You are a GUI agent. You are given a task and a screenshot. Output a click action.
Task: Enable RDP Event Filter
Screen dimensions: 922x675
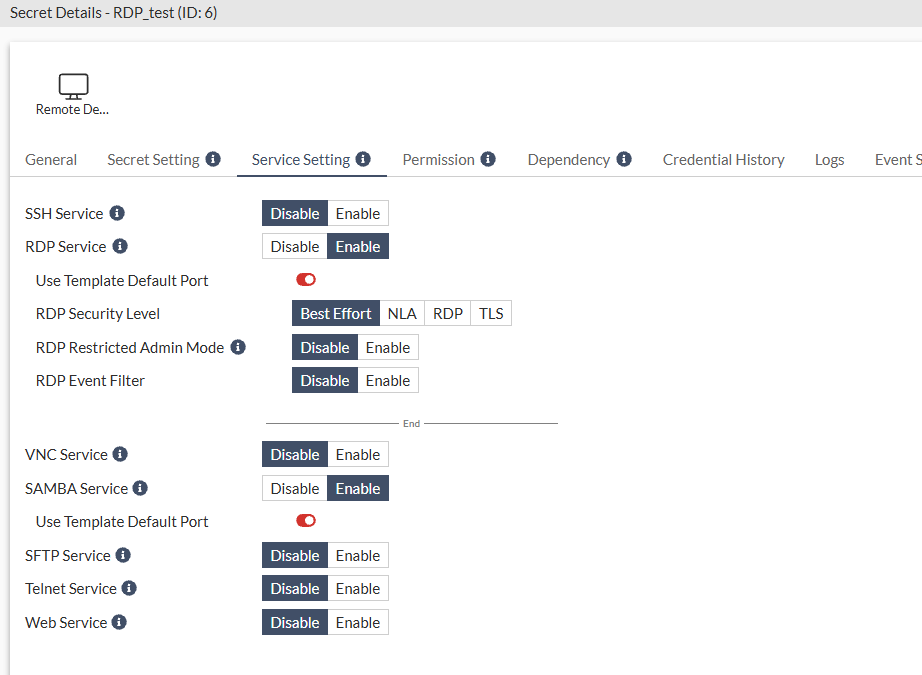pos(387,381)
